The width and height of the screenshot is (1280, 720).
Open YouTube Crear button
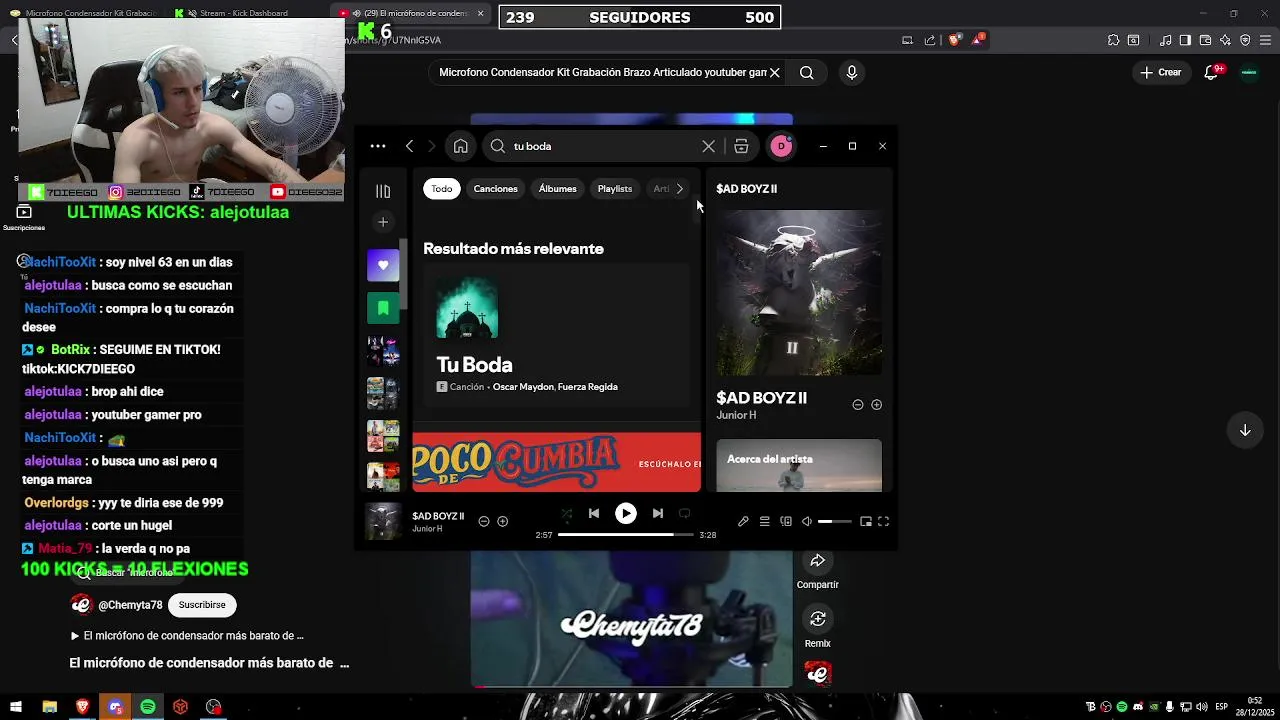1161,72
